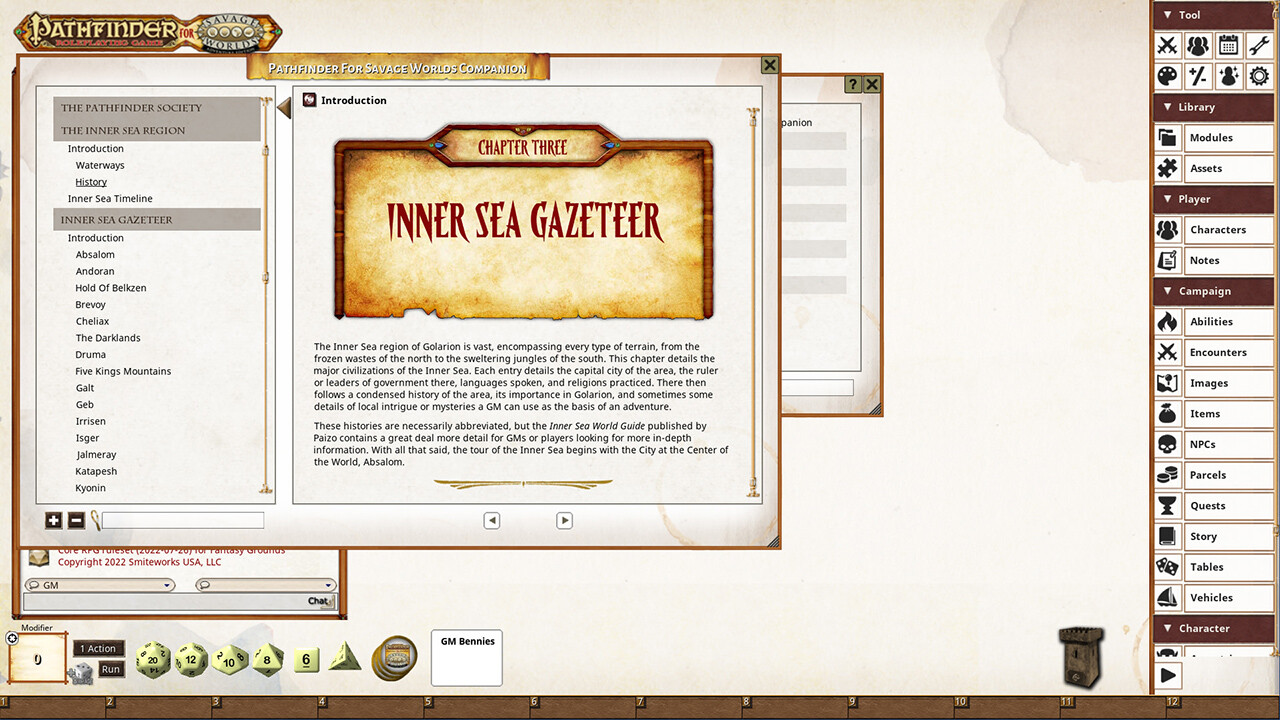This screenshot has width=1280, height=720.
Task: Toggle the Run modifier button
Action: coord(111,669)
